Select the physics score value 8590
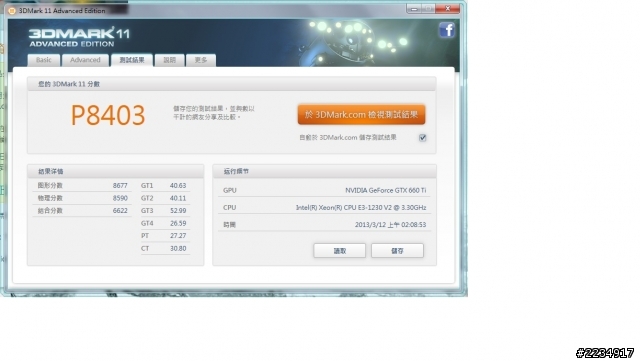 coord(120,198)
